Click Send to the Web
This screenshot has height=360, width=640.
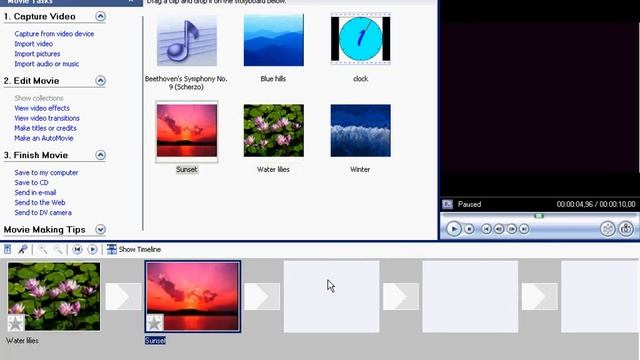click(x=40, y=202)
